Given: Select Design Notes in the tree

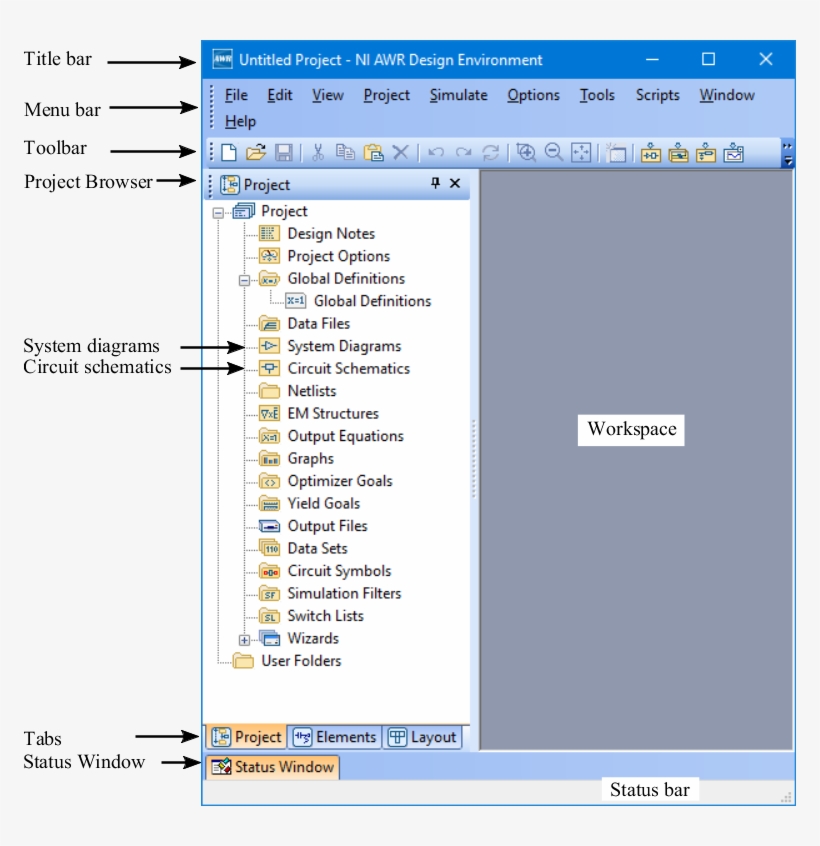Looking at the screenshot, I should coord(317,234).
